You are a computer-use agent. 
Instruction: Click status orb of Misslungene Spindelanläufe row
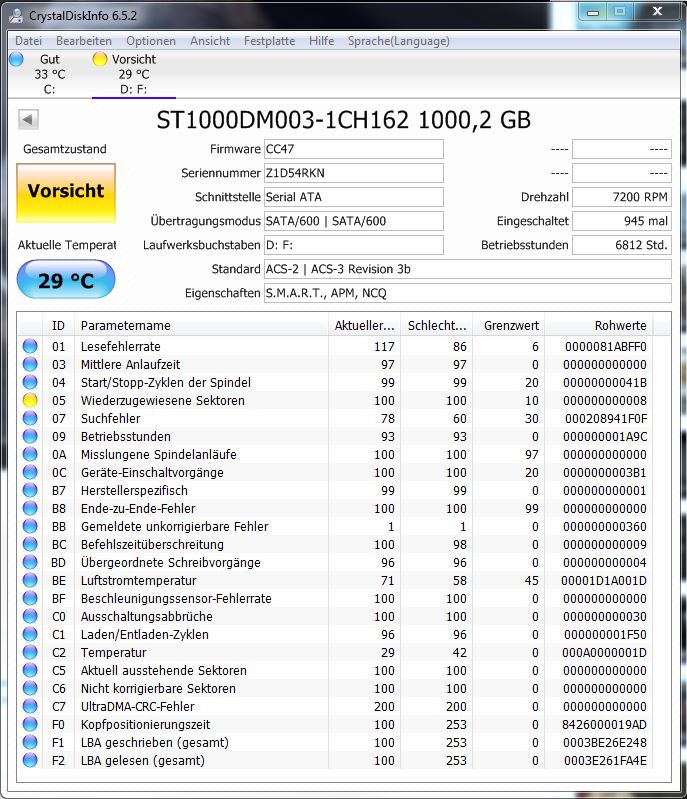tap(30, 454)
